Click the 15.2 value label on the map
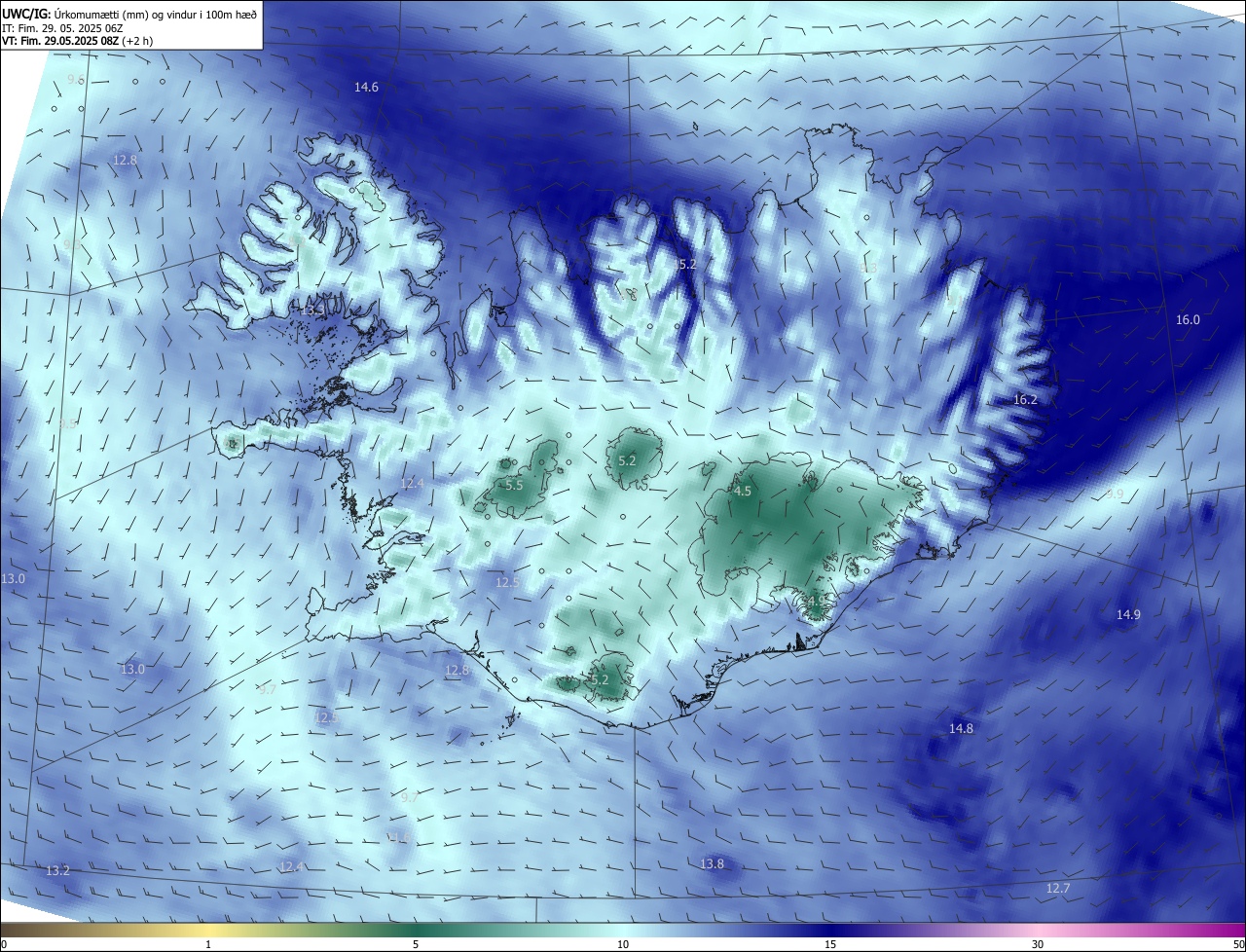This screenshot has height=952, width=1246. [686, 264]
